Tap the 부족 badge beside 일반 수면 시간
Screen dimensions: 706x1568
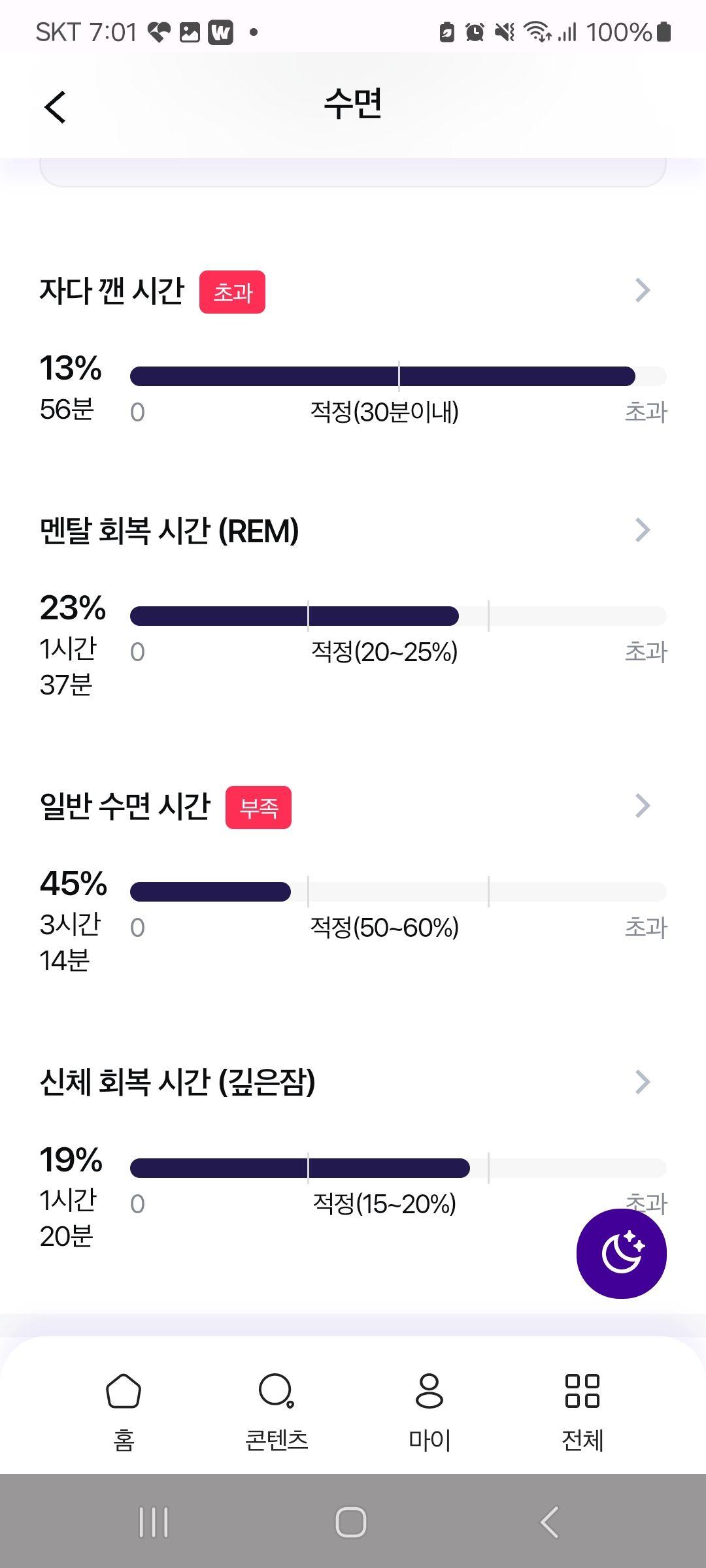tap(258, 808)
